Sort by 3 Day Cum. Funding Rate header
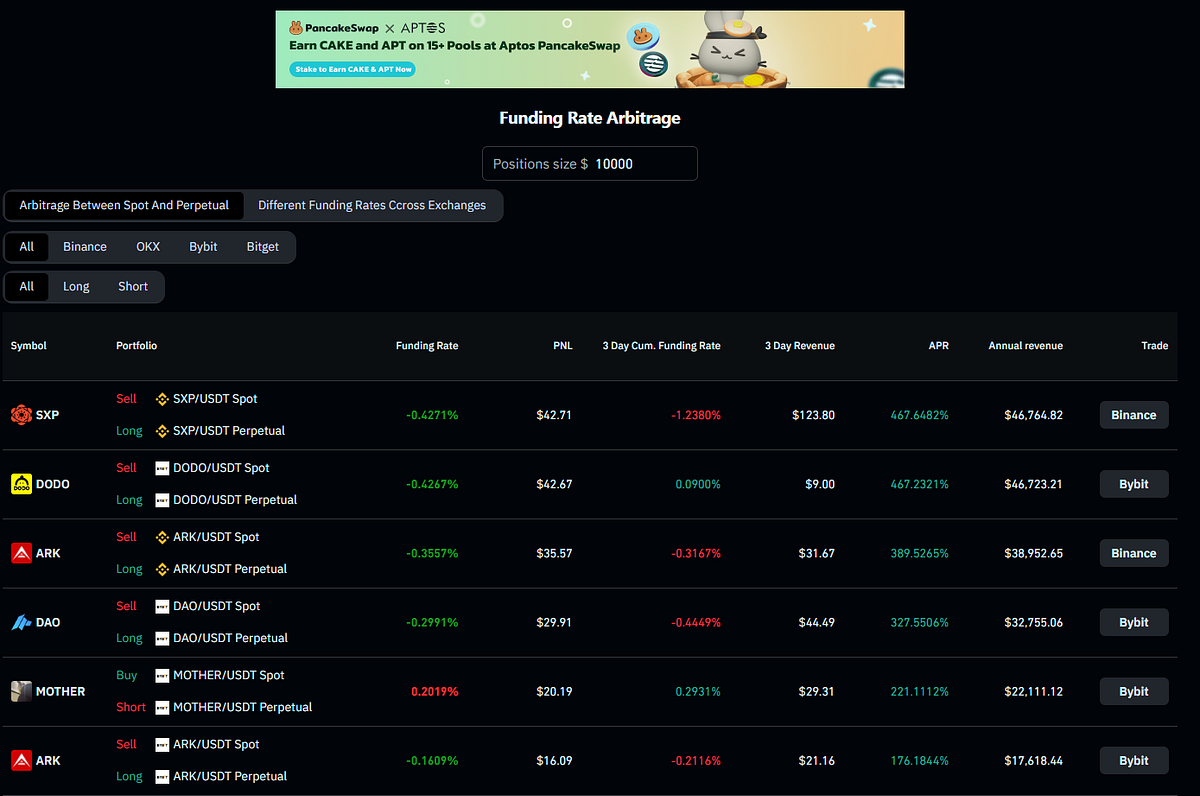Screen dimensions: 1200x796 tap(661, 346)
